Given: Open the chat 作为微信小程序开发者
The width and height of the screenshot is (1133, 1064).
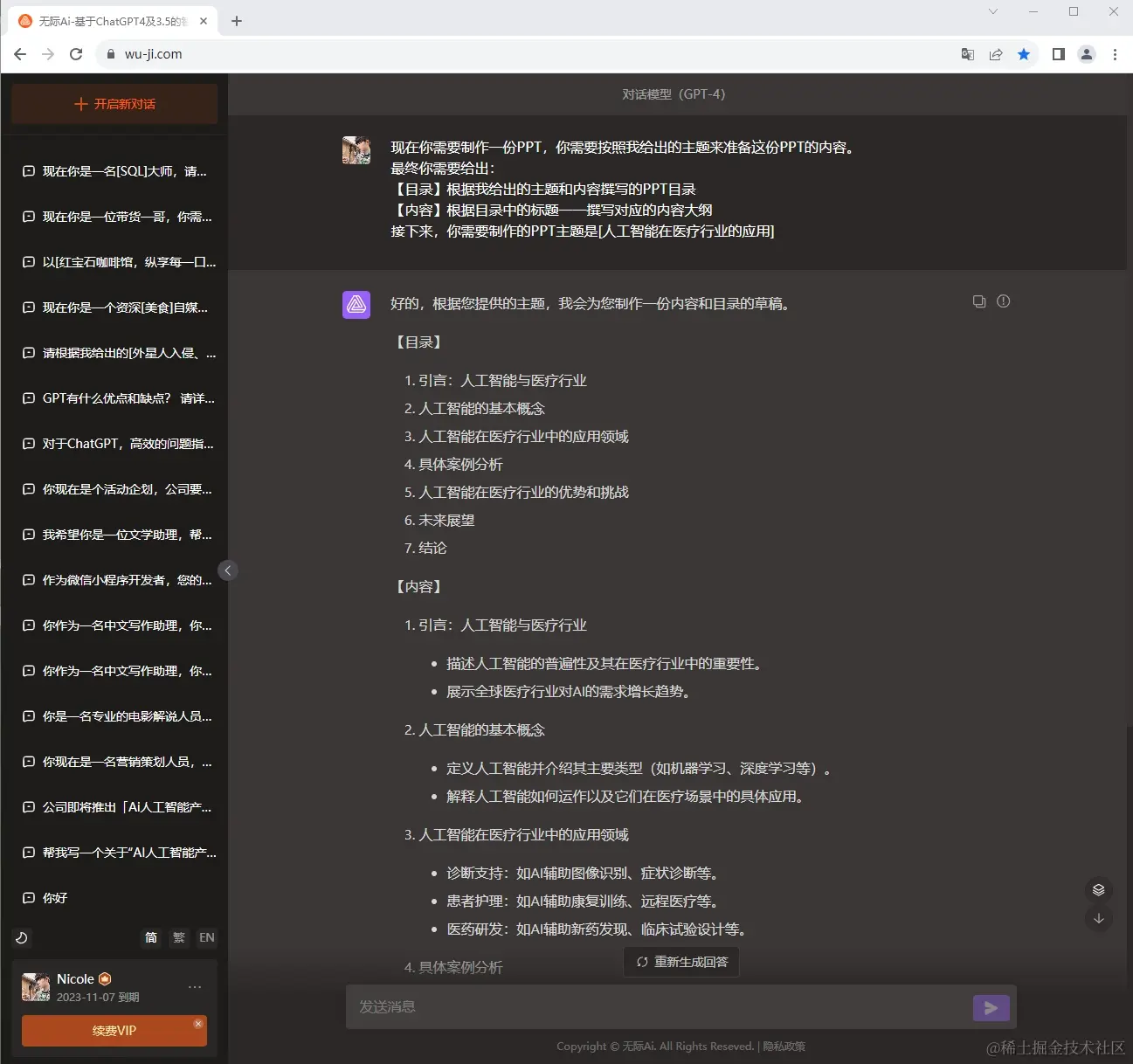Looking at the screenshot, I should [114, 580].
